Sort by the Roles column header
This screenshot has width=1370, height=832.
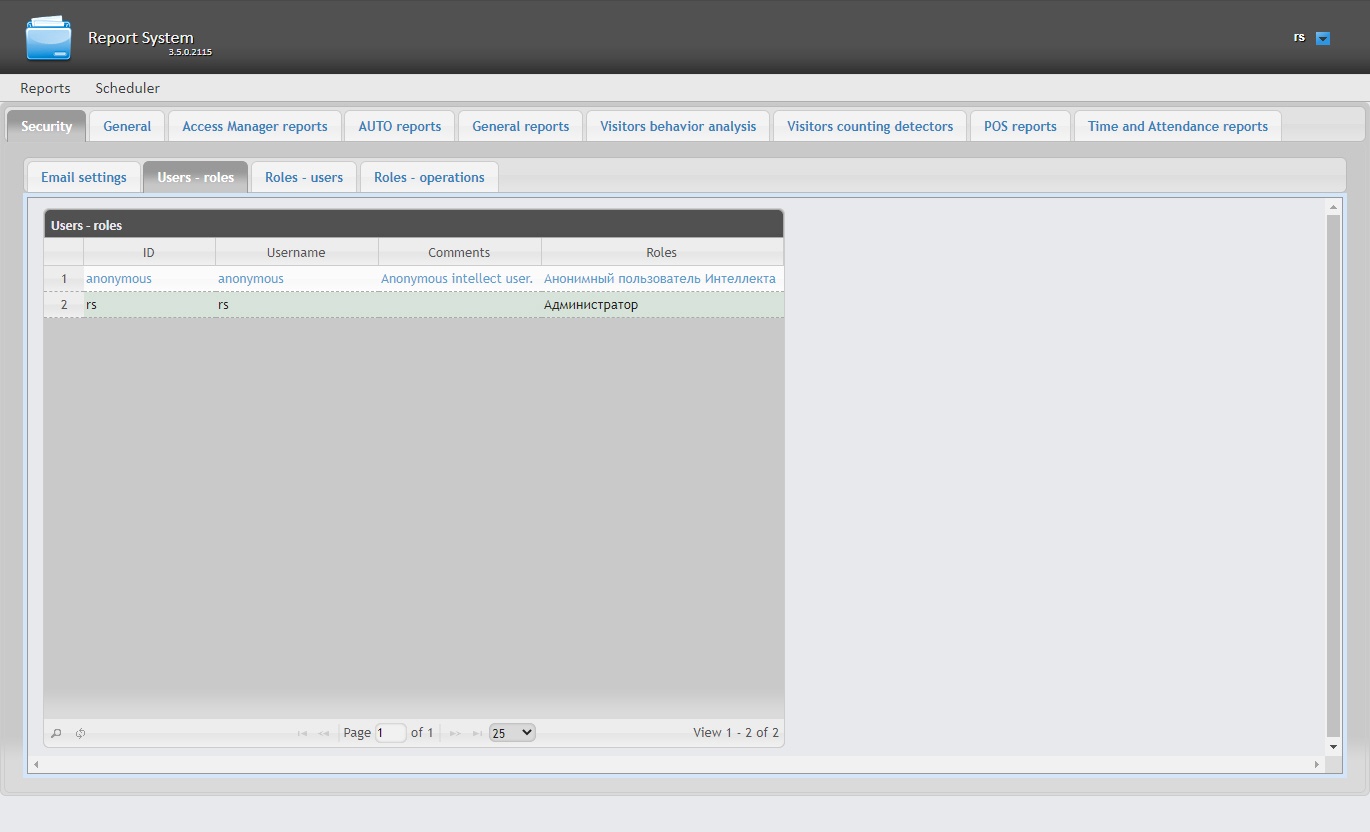(662, 252)
